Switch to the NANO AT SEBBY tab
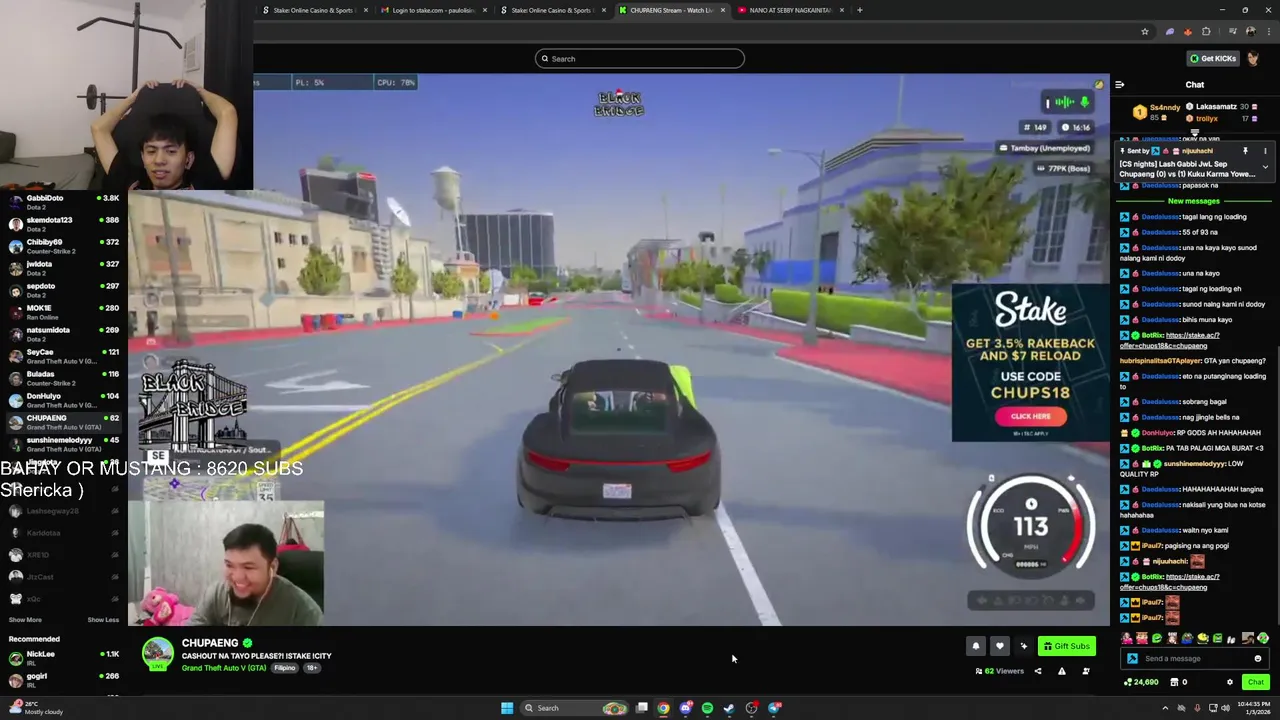Screen dimensions: 1280x720 click(x=790, y=10)
